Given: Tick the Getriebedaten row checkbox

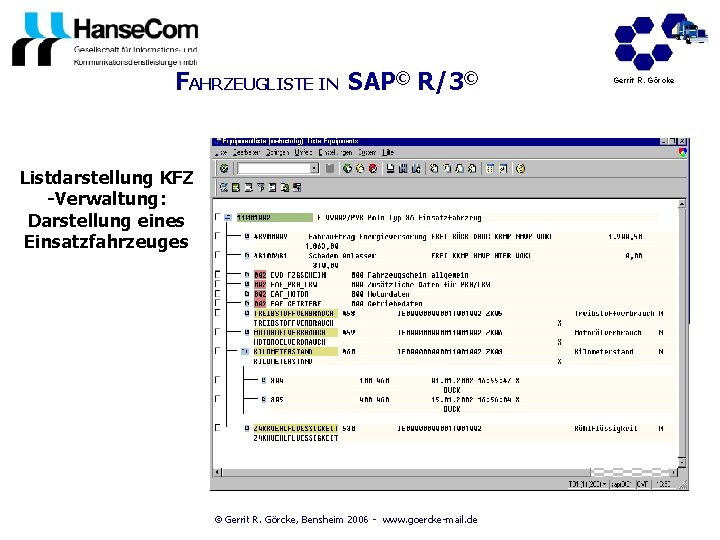Looking at the screenshot, I should click(218, 303).
